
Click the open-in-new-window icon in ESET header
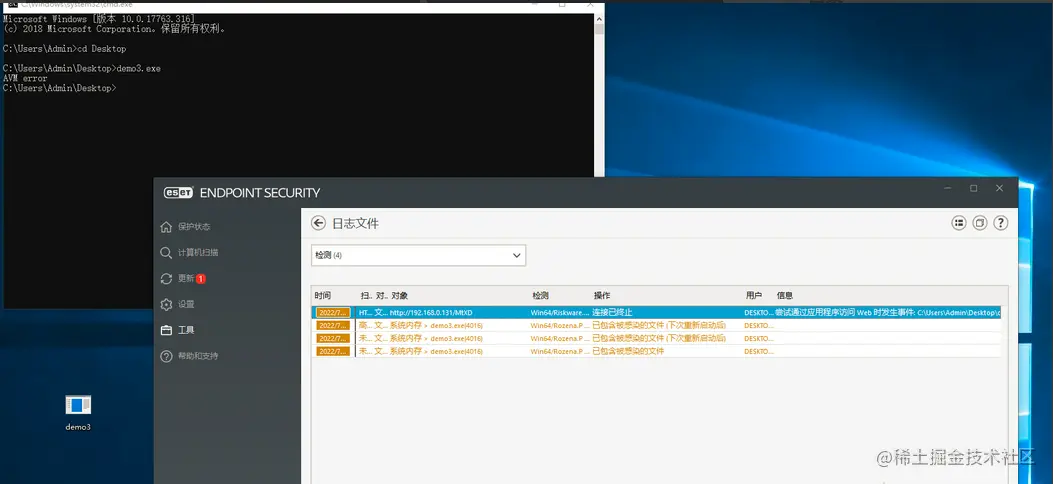point(980,223)
